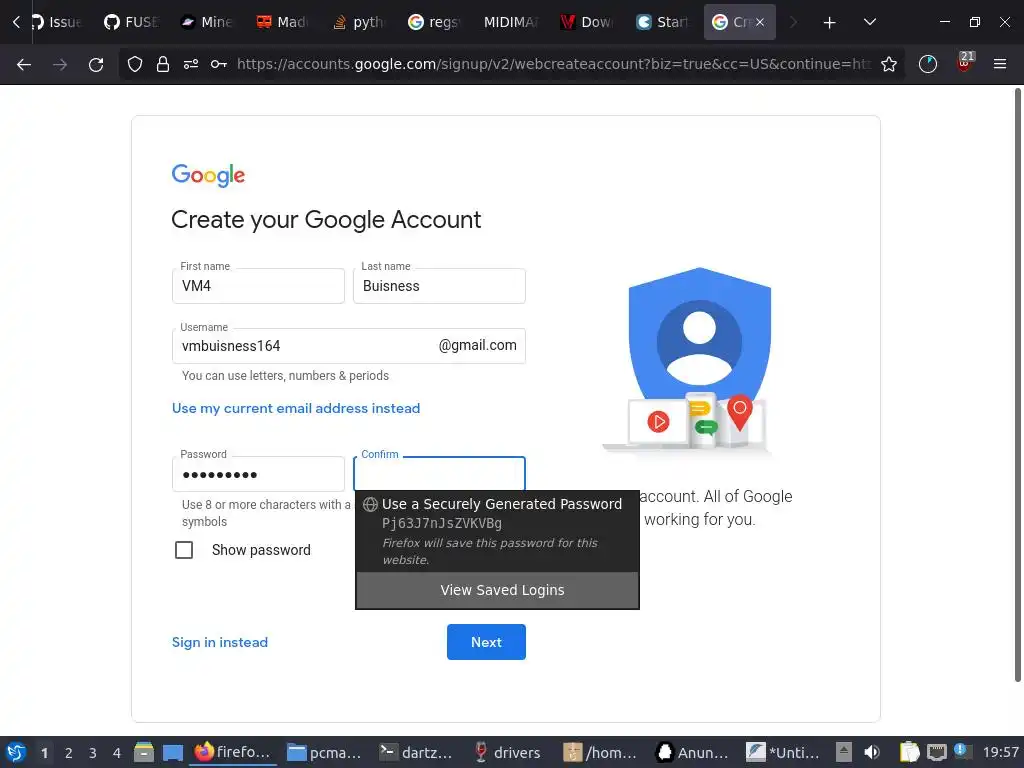Switch to the GitHub Issues tab
1024x768 pixels.
pos(56,22)
